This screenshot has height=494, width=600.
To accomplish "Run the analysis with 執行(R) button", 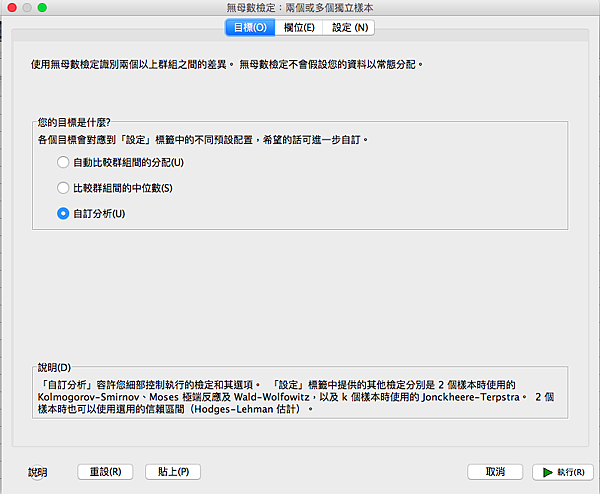I will point(563,472).
